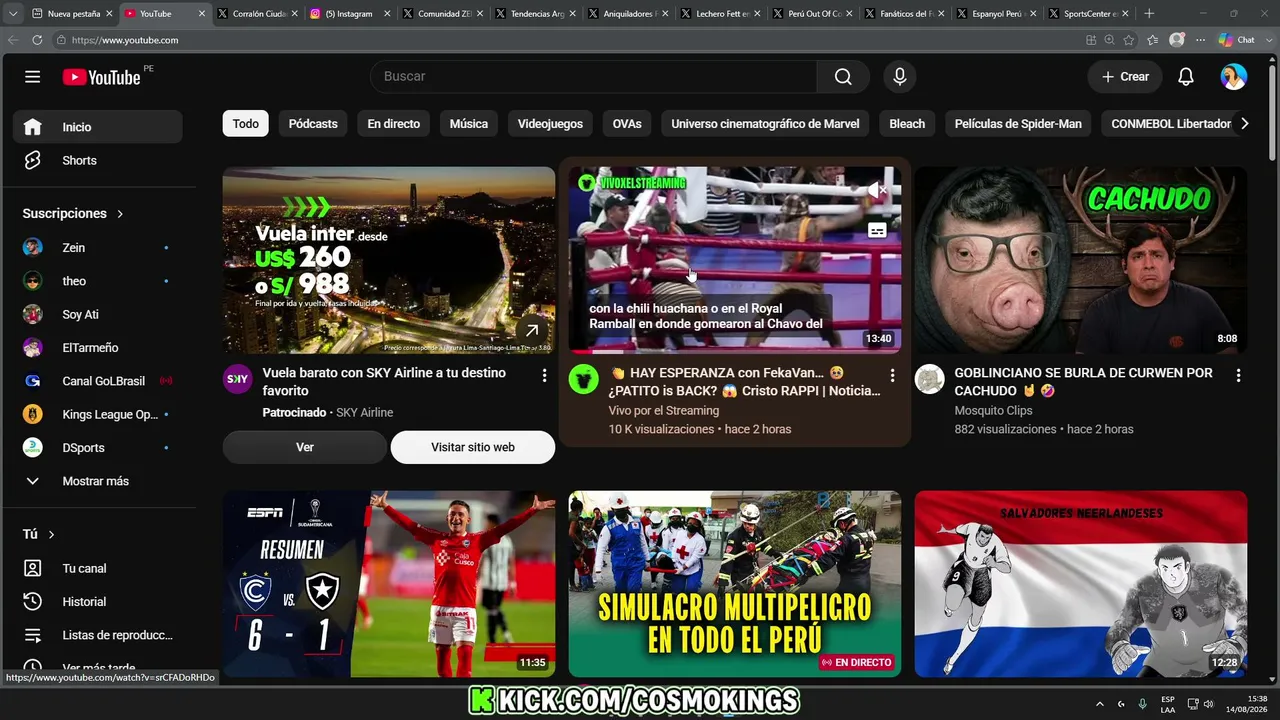Click the Crear button
Image resolution: width=1280 pixels, height=720 pixels.
pyautogui.click(x=1125, y=77)
